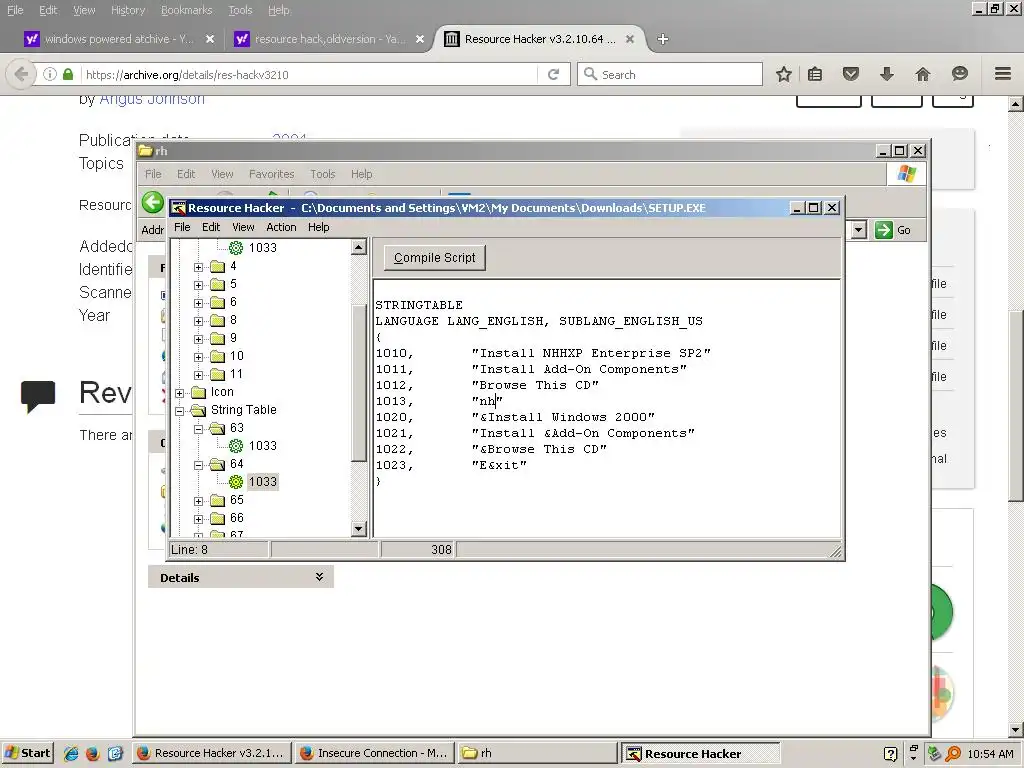Click the chat smiley toolbar icon
The width and height of the screenshot is (1024, 768).
959,74
